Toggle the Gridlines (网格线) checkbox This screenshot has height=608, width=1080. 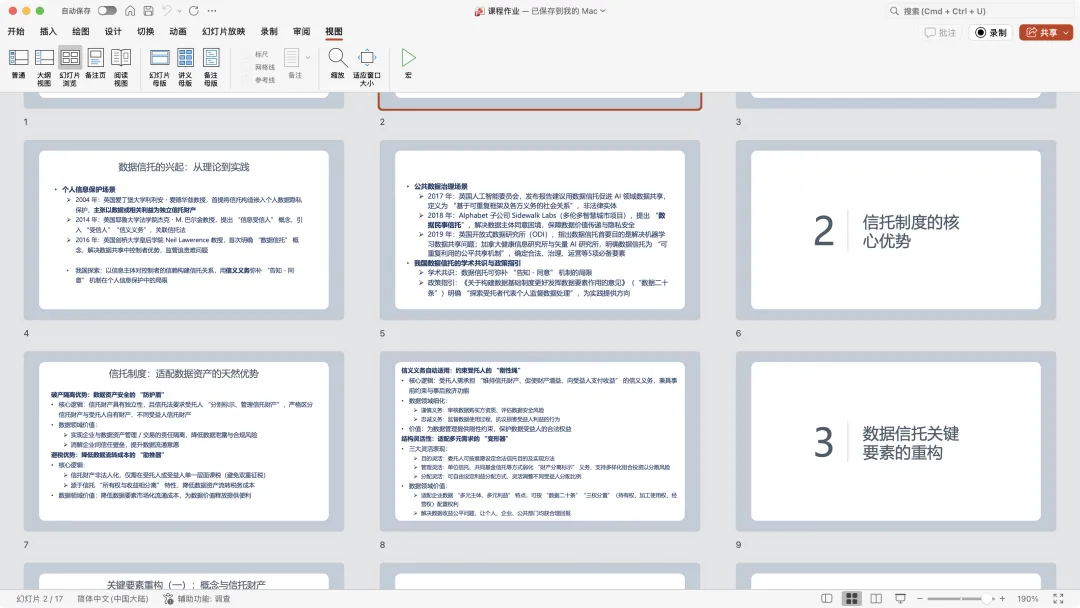(x=246, y=67)
